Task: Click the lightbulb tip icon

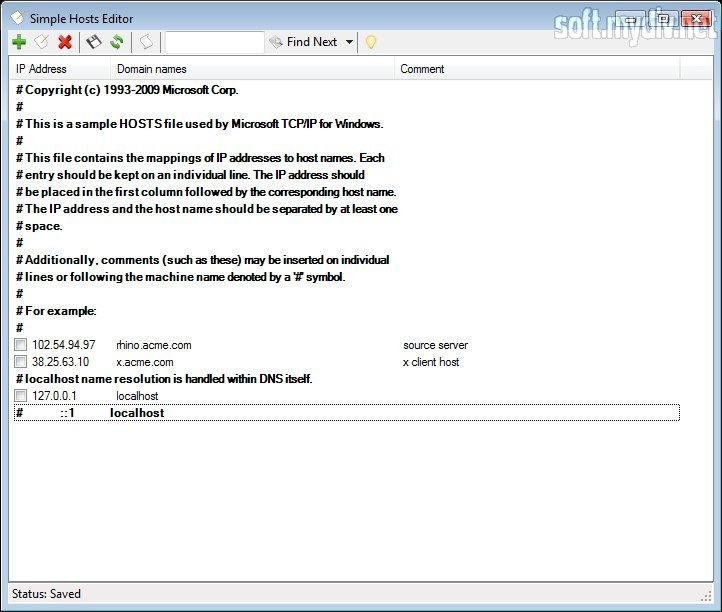Action: click(371, 42)
